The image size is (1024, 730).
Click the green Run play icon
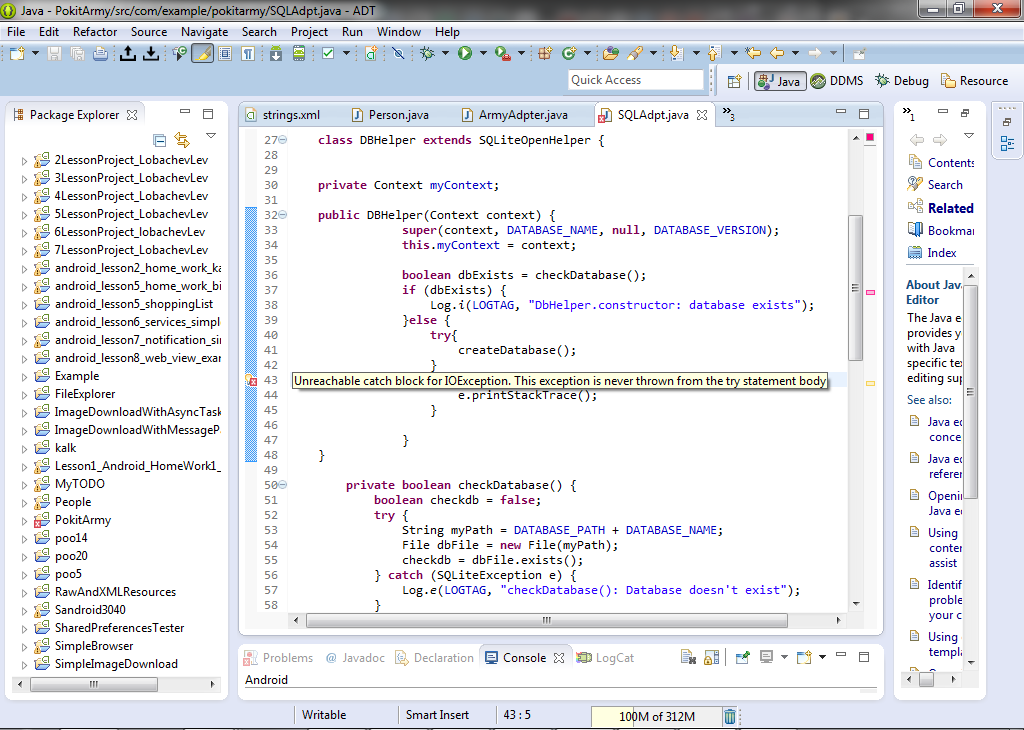[x=465, y=54]
